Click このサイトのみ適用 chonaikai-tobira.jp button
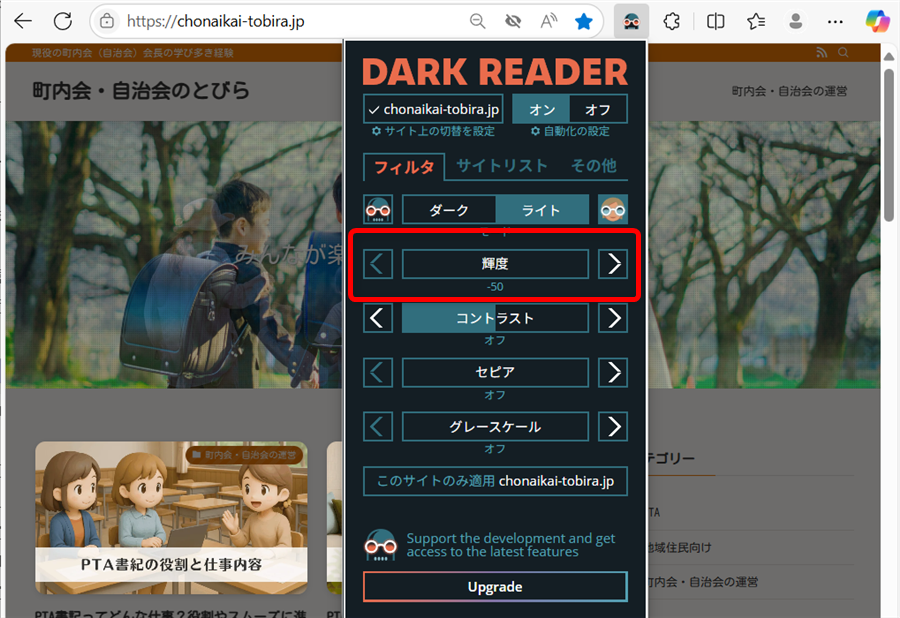The height and width of the screenshot is (618, 900). [495, 481]
